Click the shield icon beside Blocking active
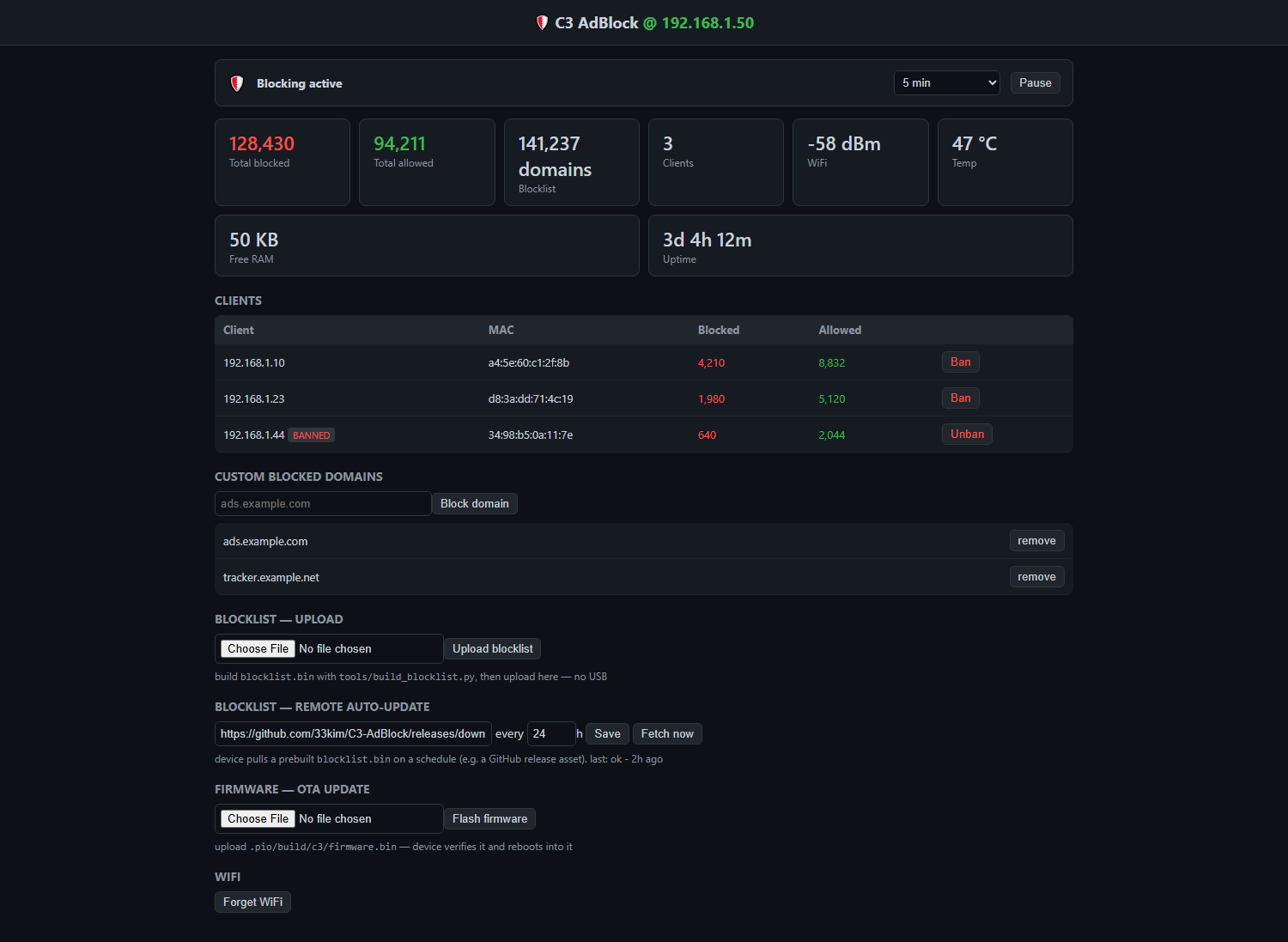 point(237,83)
